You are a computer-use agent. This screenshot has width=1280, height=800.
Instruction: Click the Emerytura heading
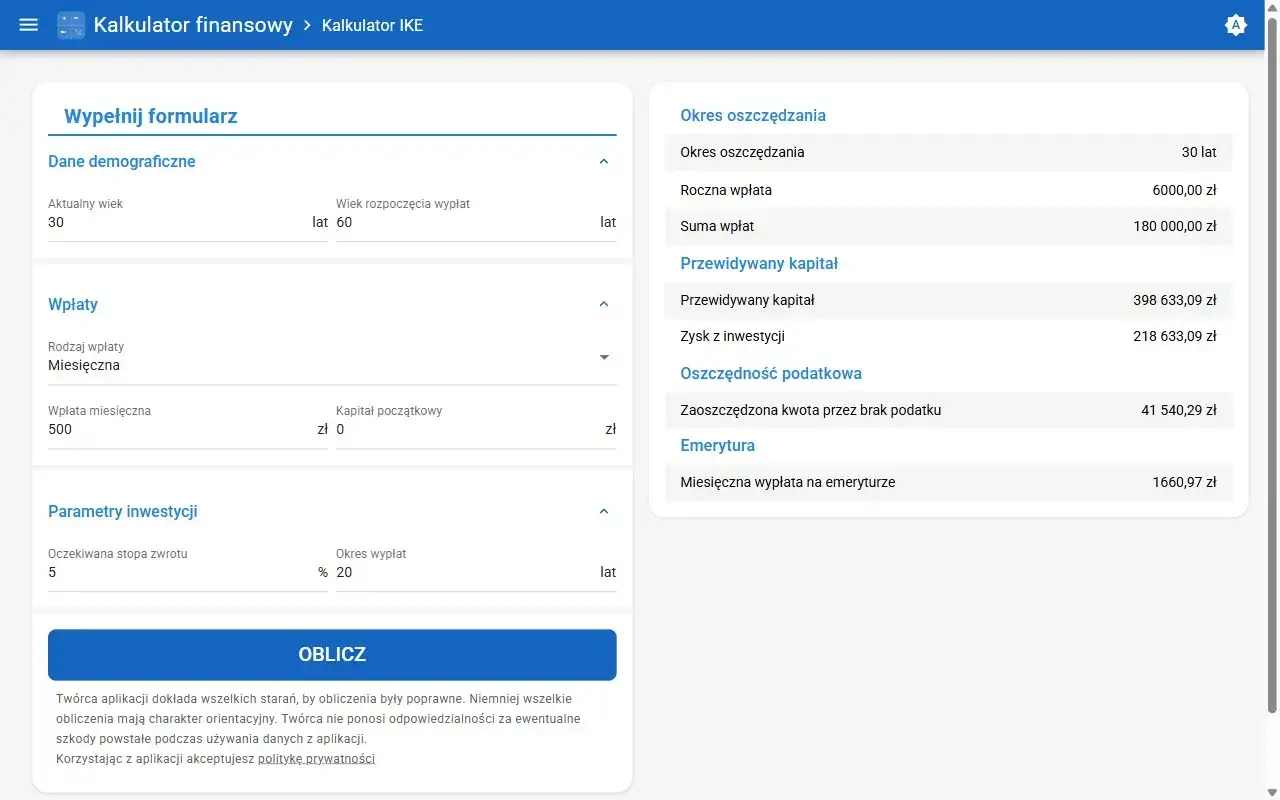coord(718,445)
